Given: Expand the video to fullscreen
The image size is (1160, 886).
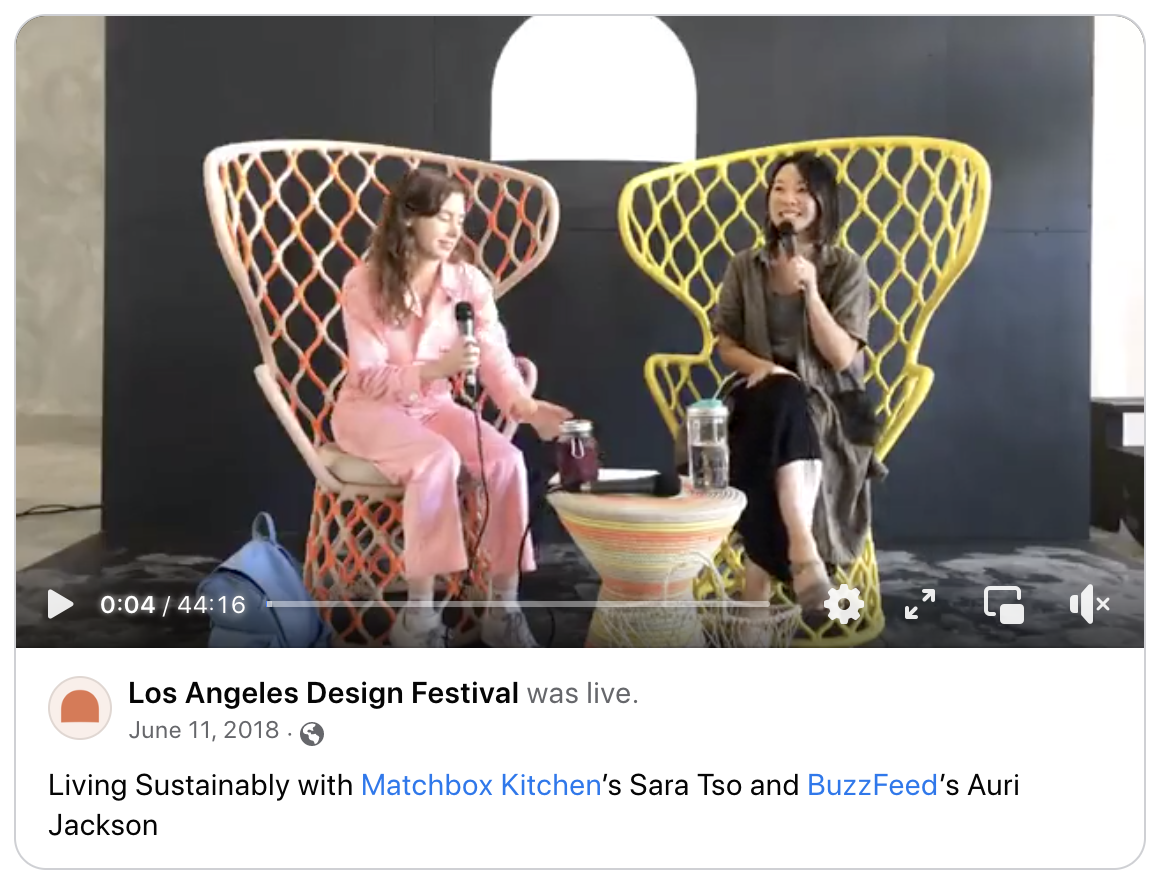Looking at the screenshot, I should coord(920,604).
